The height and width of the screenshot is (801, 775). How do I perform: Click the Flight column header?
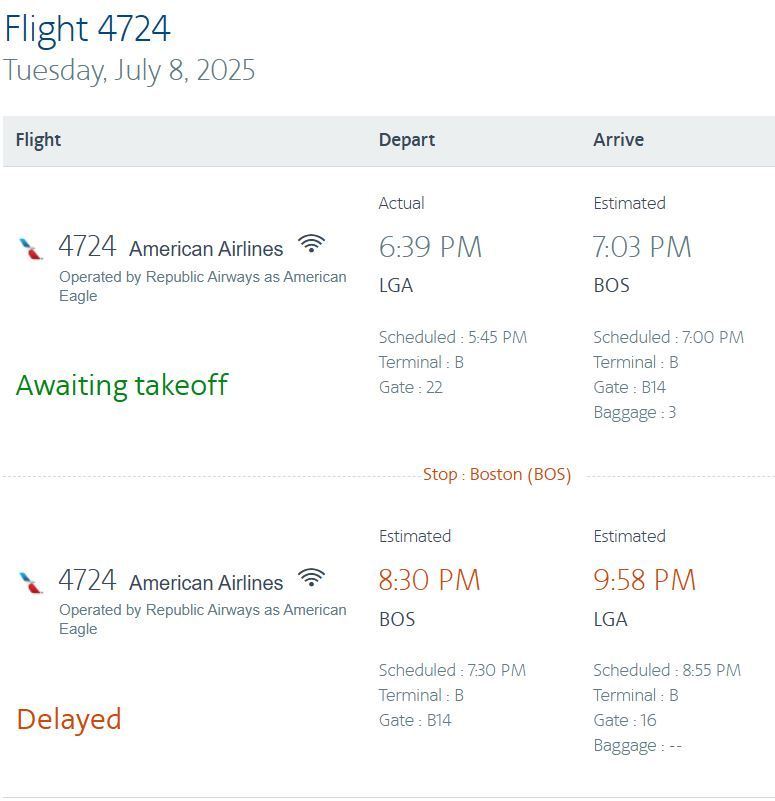39,140
